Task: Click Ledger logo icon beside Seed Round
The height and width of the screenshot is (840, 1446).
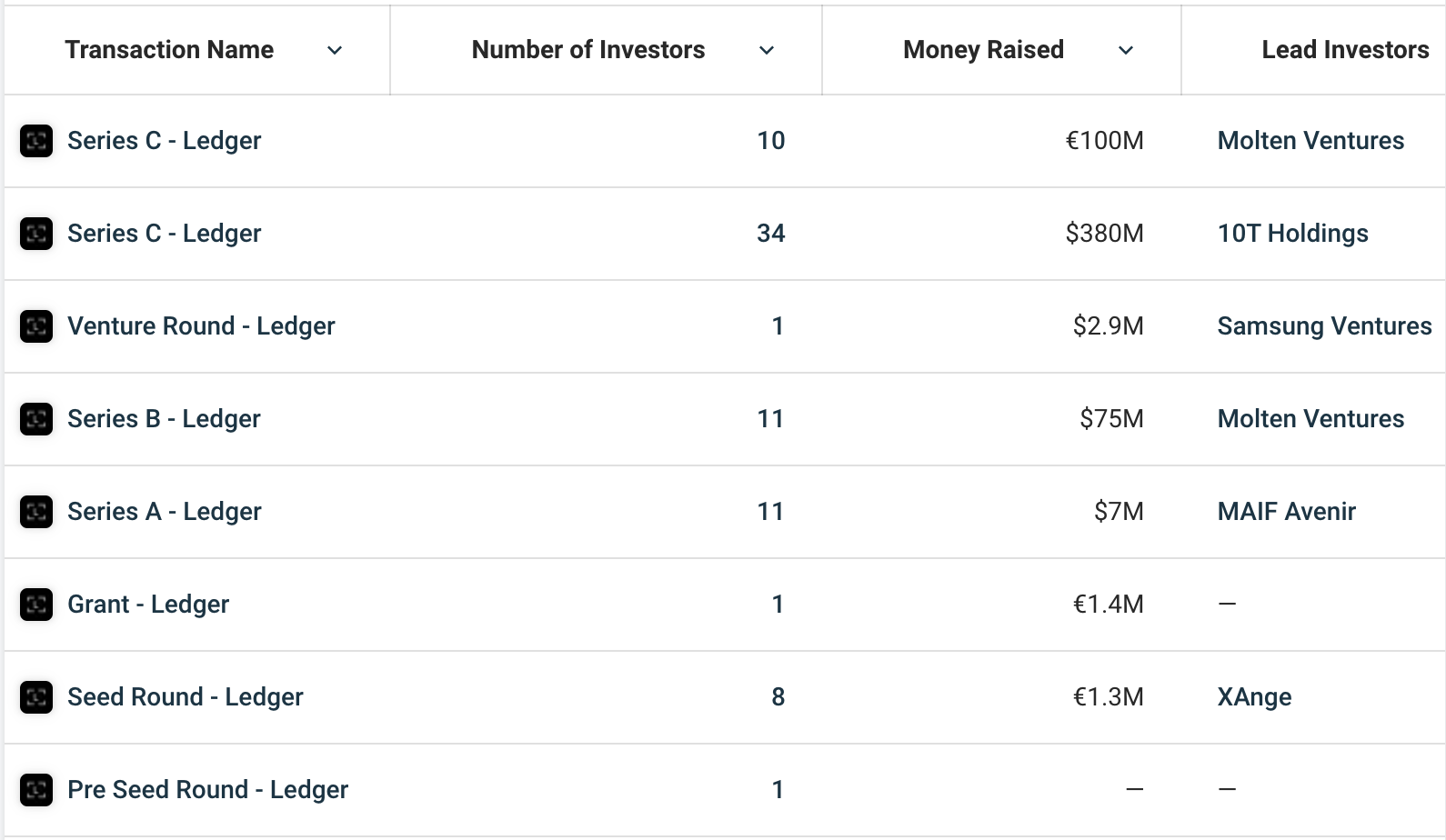Action: pyautogui.click(x=36, y=697)
